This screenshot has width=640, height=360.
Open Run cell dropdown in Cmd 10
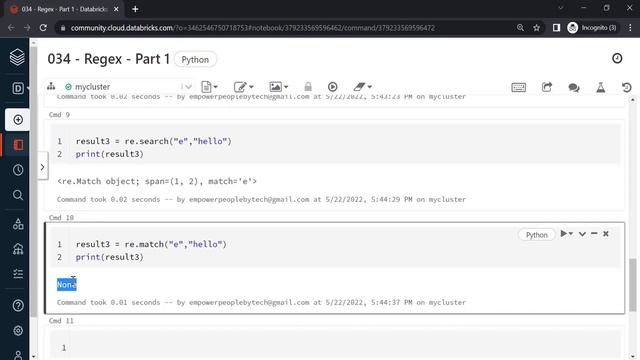tap(567, 234)
